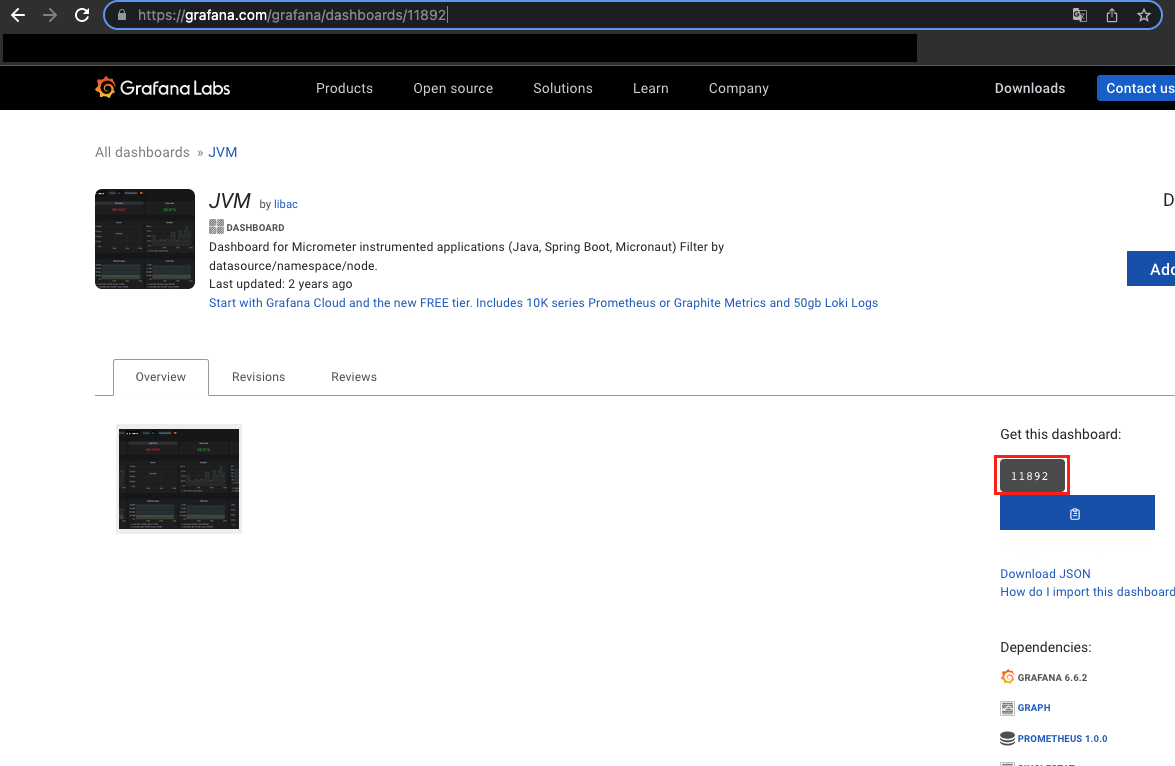Click the Prometheus database dependency icon

[x=1008, y=738]
